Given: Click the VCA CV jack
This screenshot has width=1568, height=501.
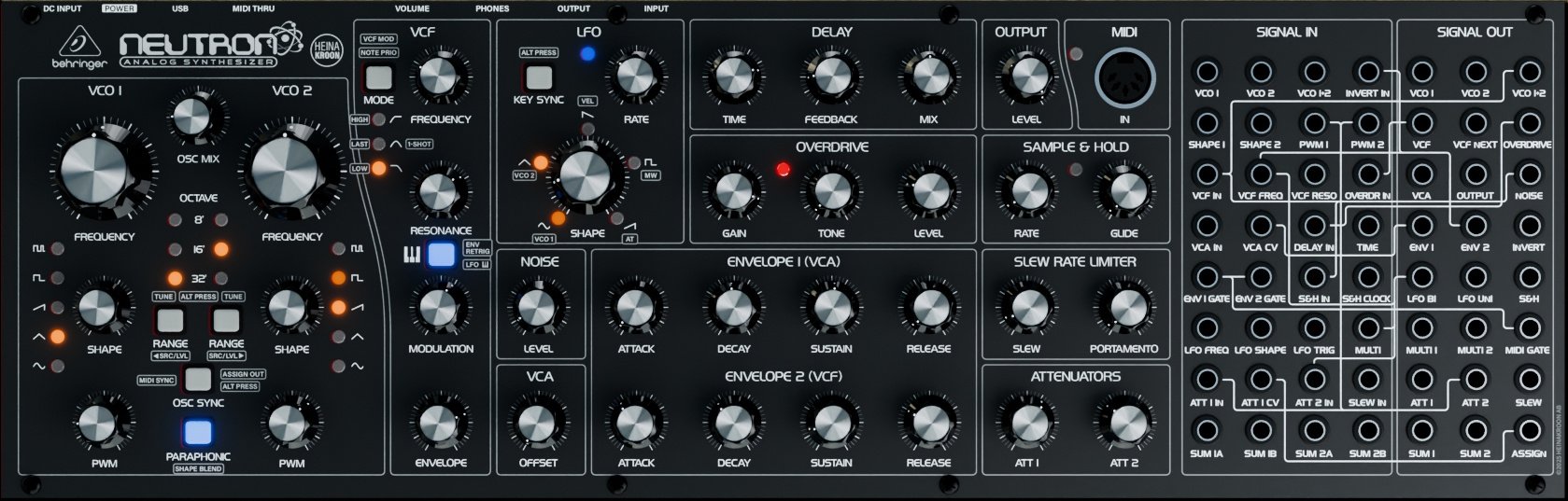Looking at the screenshot, I should point(1260,225).
